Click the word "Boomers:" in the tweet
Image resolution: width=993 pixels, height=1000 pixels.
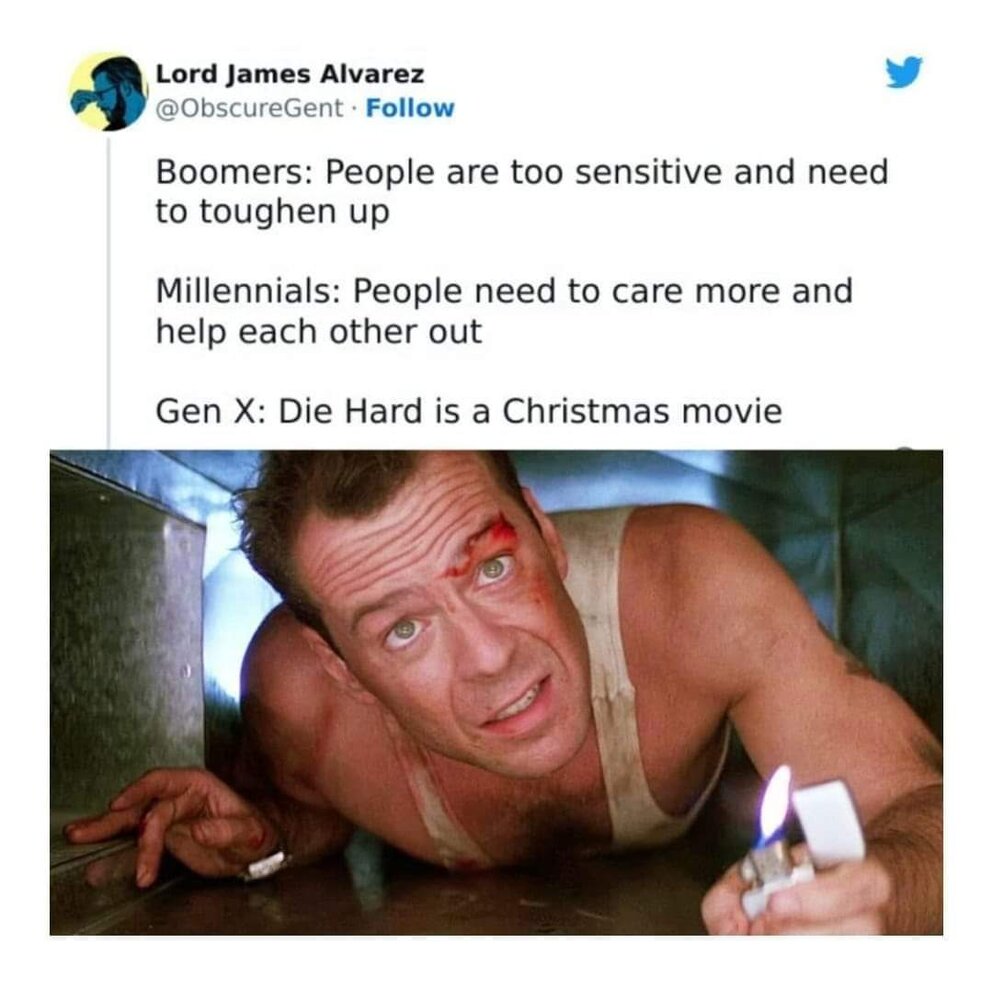233,172
